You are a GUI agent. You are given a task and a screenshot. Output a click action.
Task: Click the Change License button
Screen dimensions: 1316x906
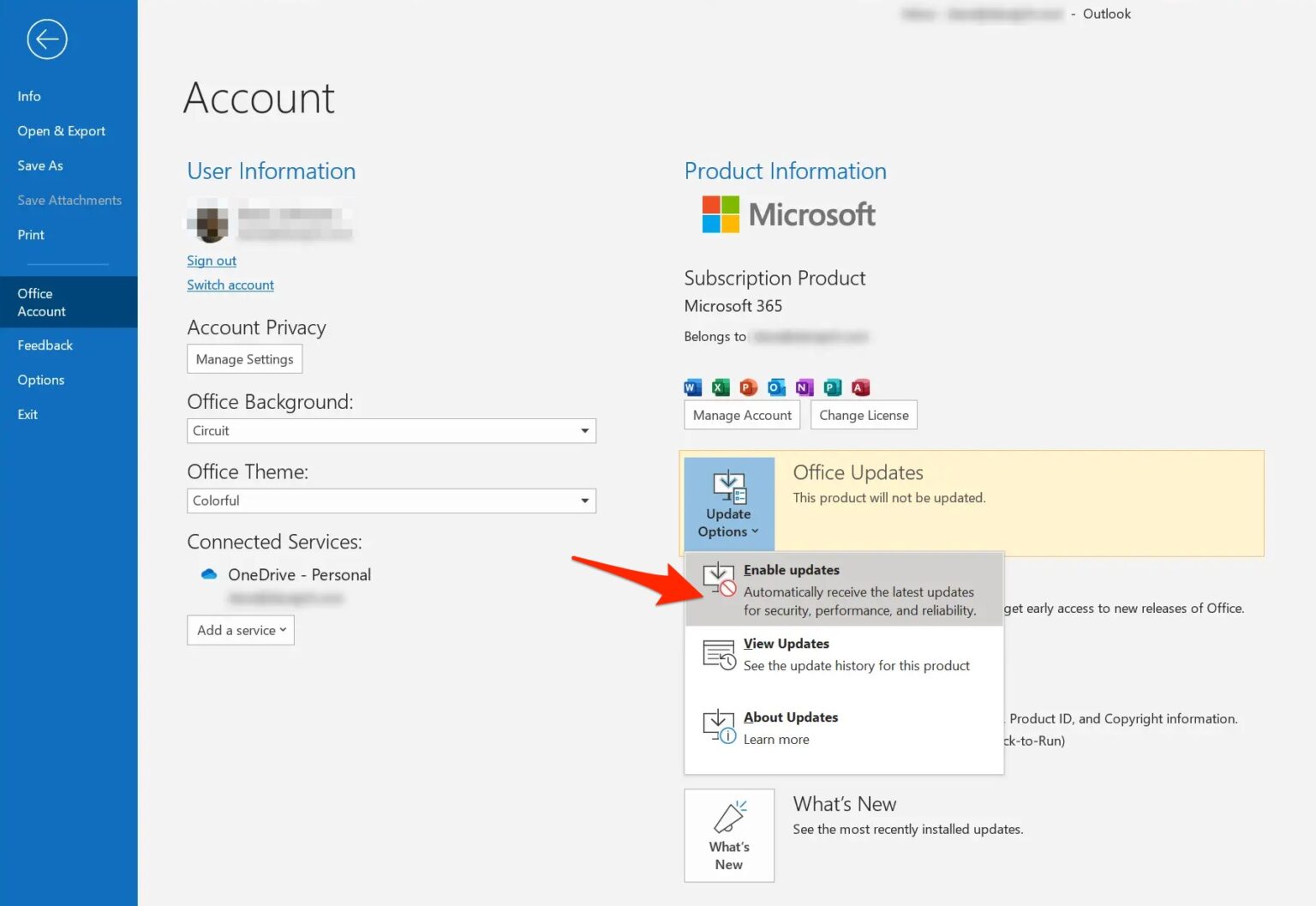tap(864, 415)
